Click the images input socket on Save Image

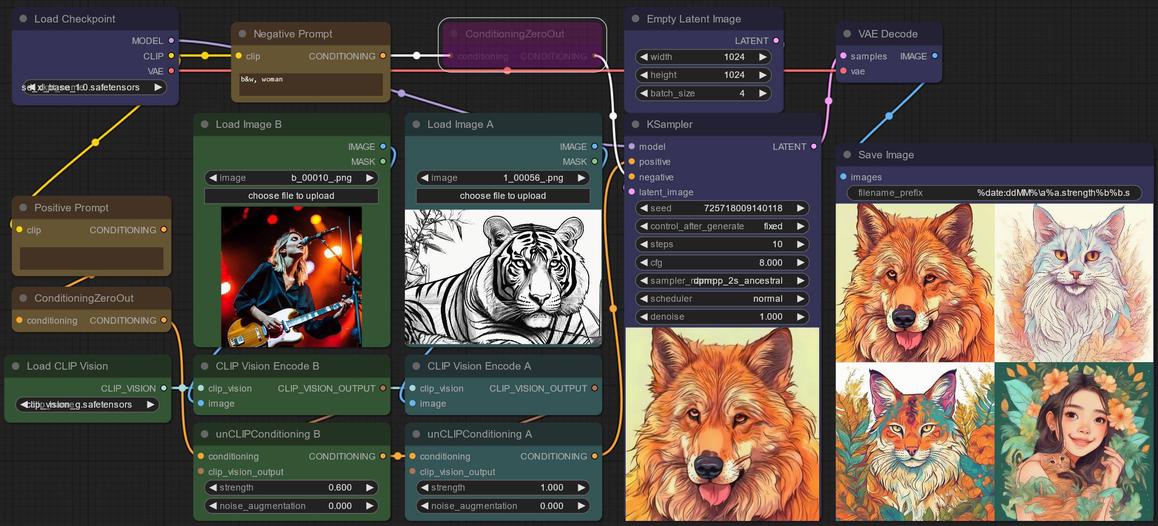pyautogui.click(x=843, y=177)
